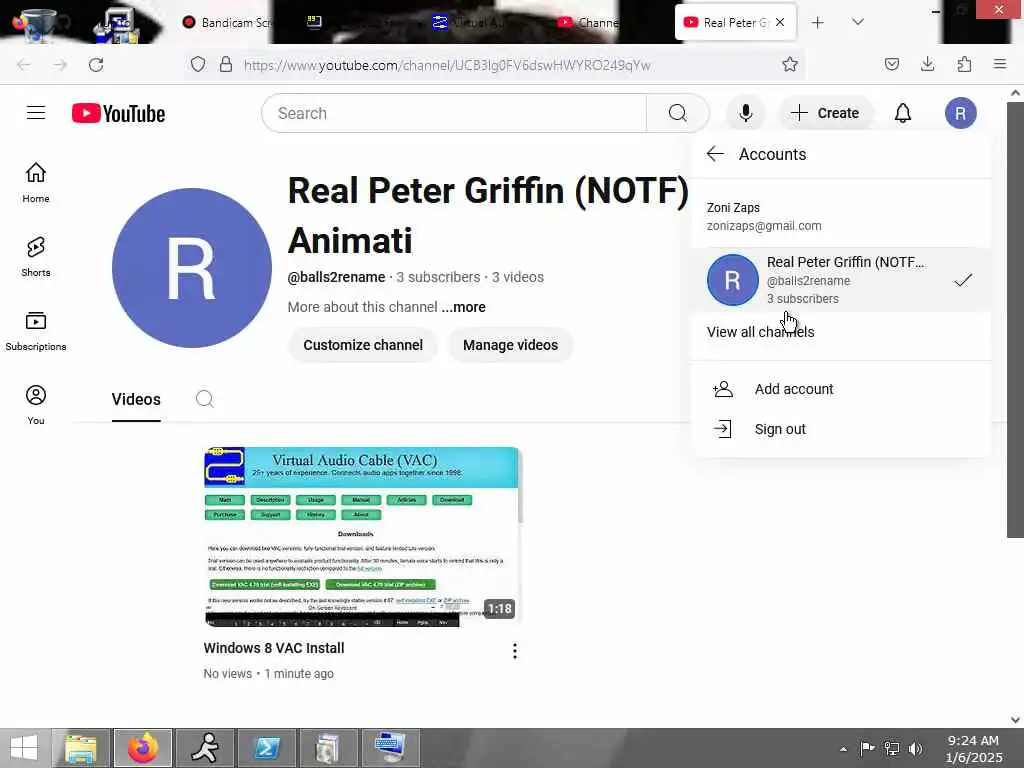Image resolution: width=1024 pixels, height=768 pixels.
Task: Click the Create button
Action: click(x=825, y=113)
